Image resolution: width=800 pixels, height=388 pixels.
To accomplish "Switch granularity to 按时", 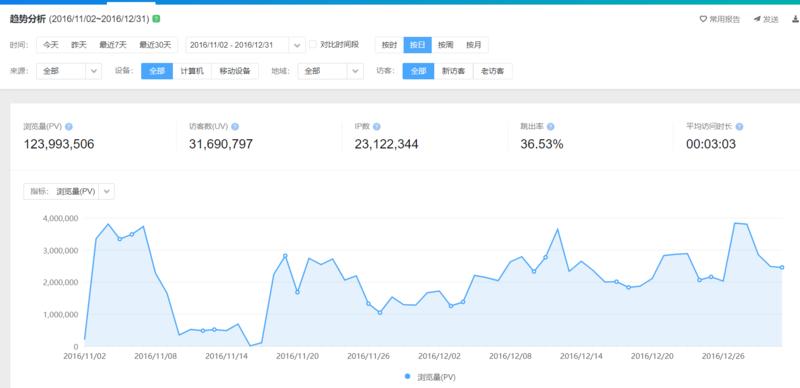I will [x=389, y=45].
